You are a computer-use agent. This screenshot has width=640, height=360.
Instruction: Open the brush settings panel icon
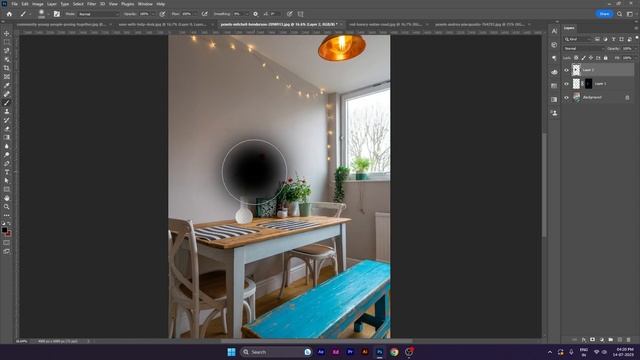point(57,14)
